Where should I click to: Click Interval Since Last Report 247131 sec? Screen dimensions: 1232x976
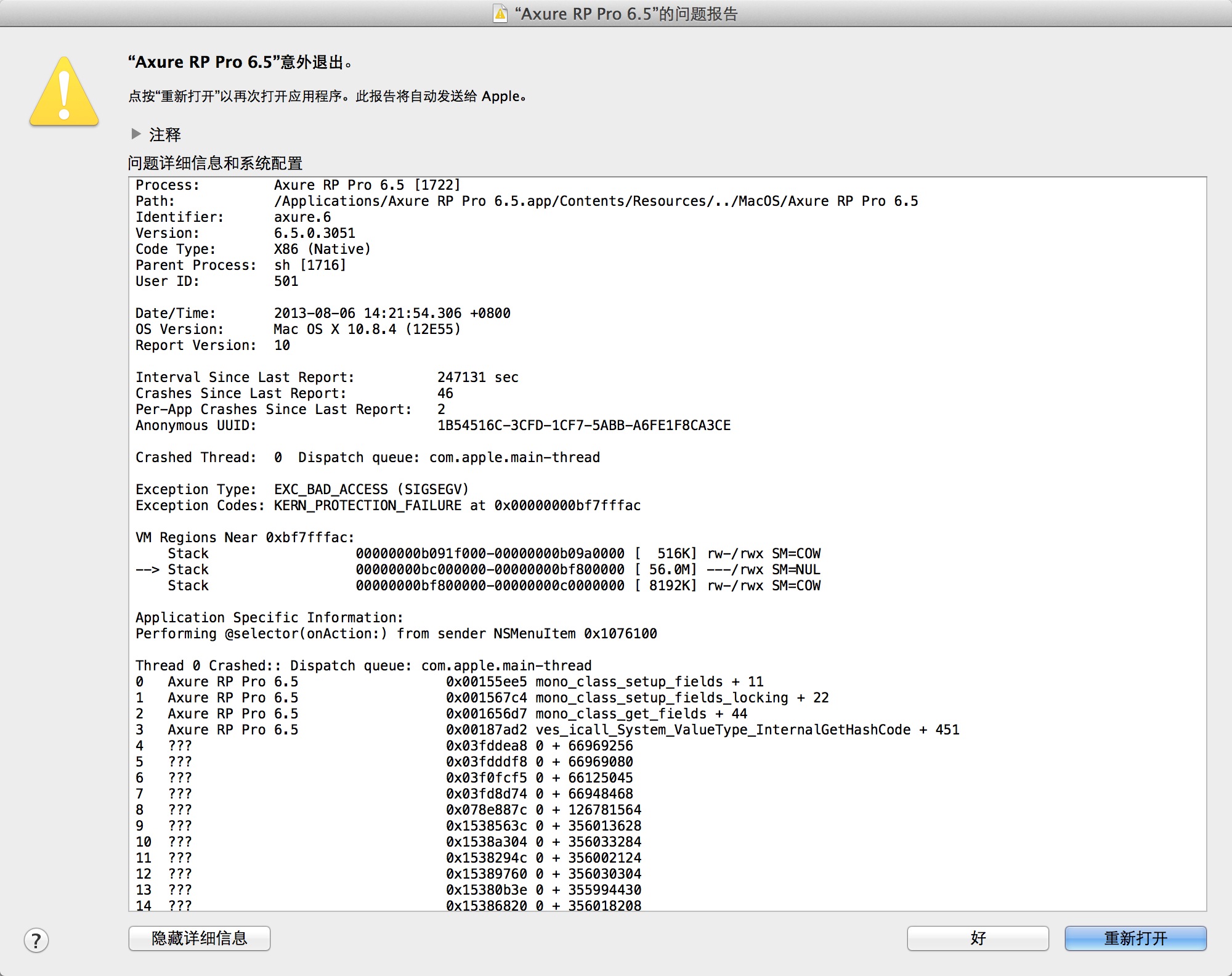(x=327, y=377)
